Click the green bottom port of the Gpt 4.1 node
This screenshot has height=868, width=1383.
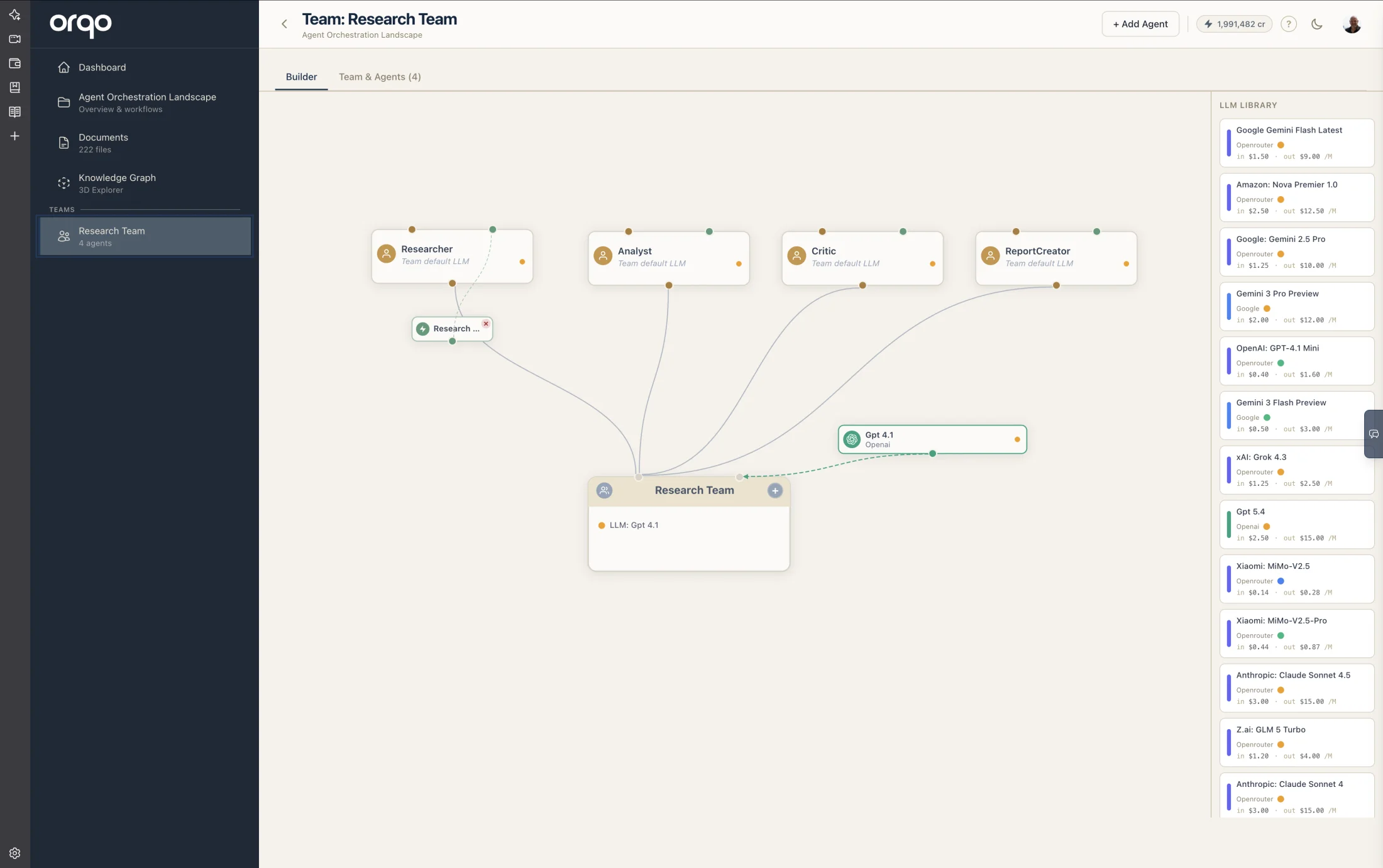tap(932, 453)
